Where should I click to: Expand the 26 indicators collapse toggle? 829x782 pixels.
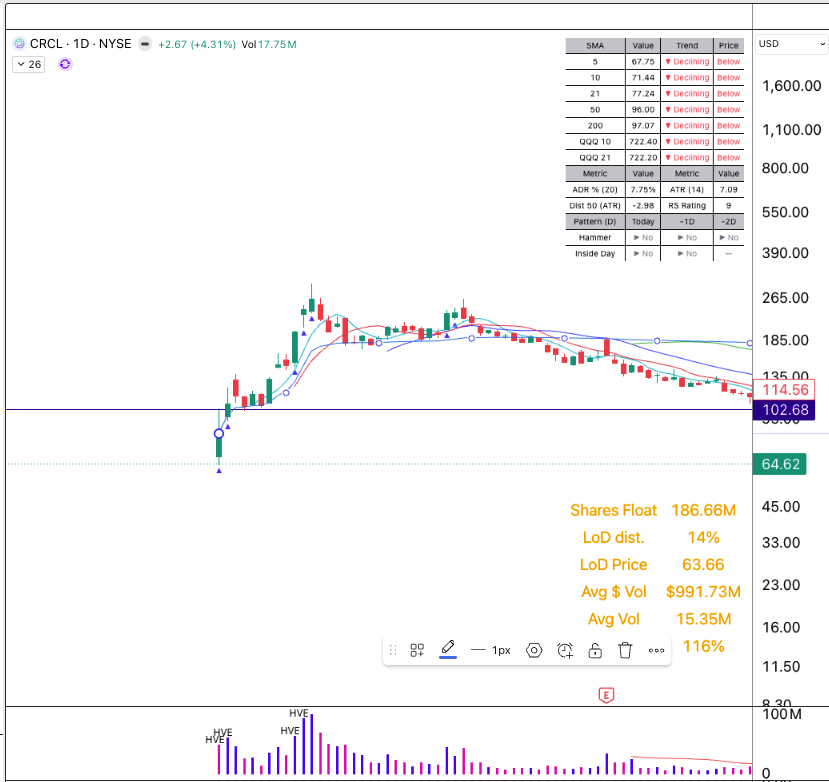pos(29,65)
